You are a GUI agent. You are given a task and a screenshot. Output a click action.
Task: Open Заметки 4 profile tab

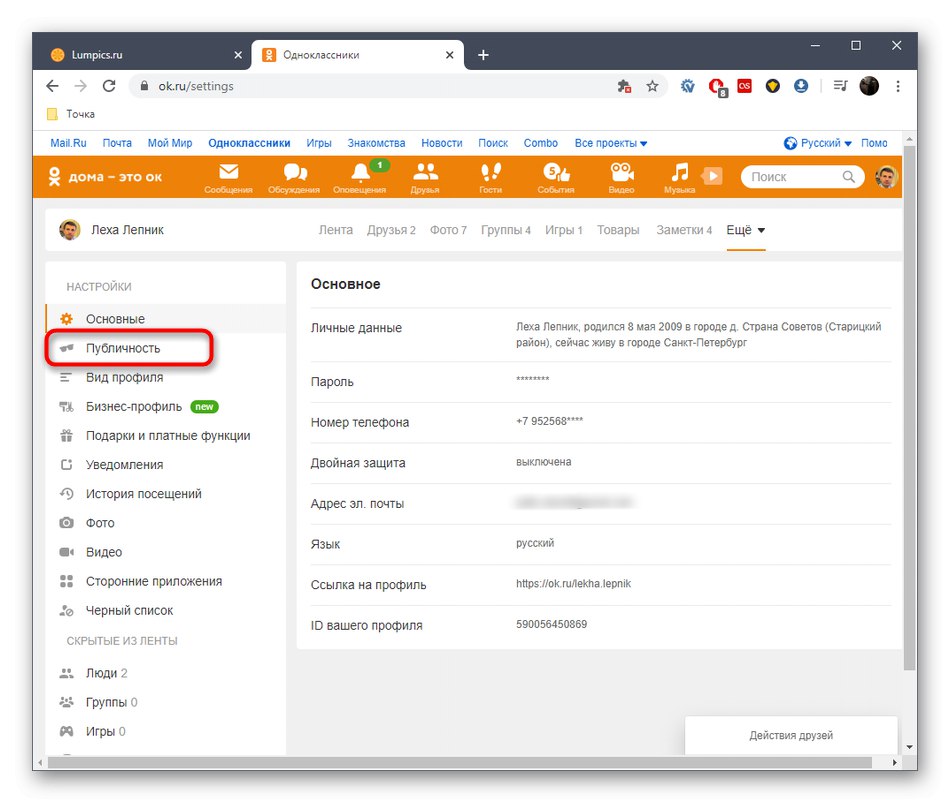pyautogui.click(x=684, y=230)
